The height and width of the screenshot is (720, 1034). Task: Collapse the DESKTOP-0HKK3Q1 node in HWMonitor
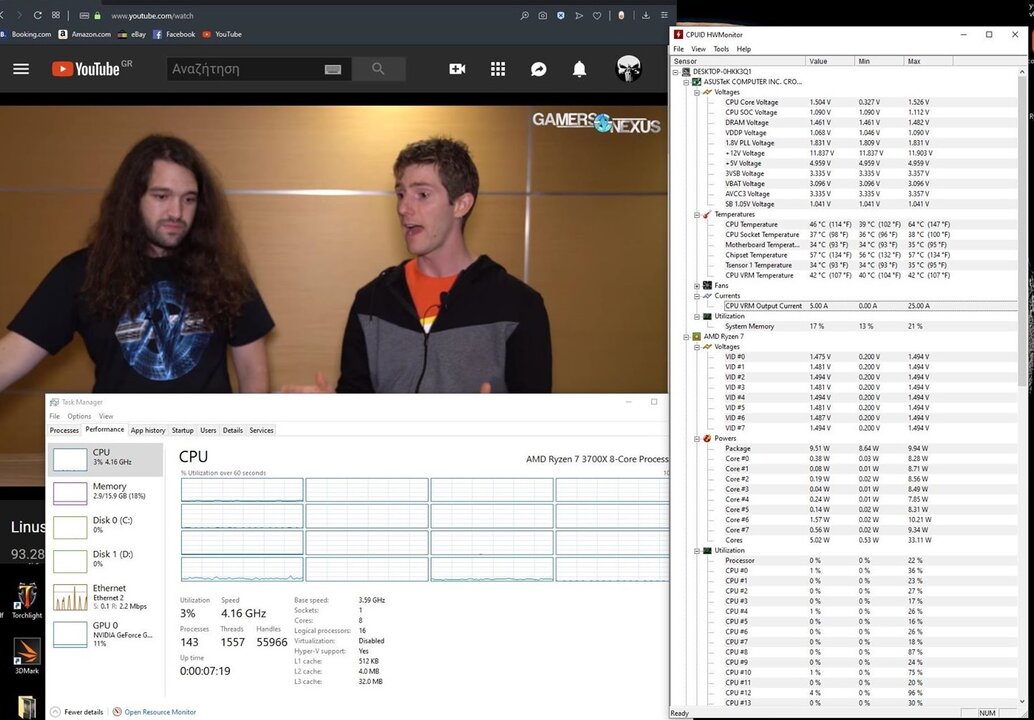[676, 71]
